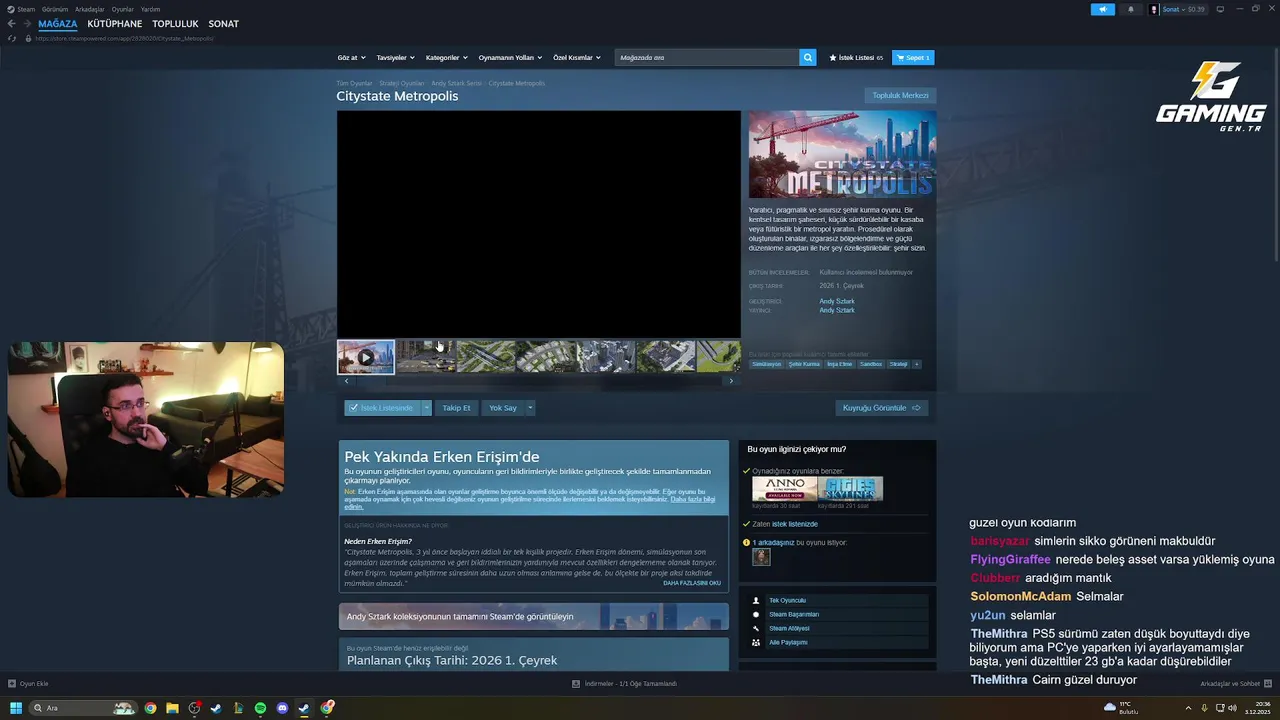Focus the Windows taskbar Ara search box

point(83,708)
